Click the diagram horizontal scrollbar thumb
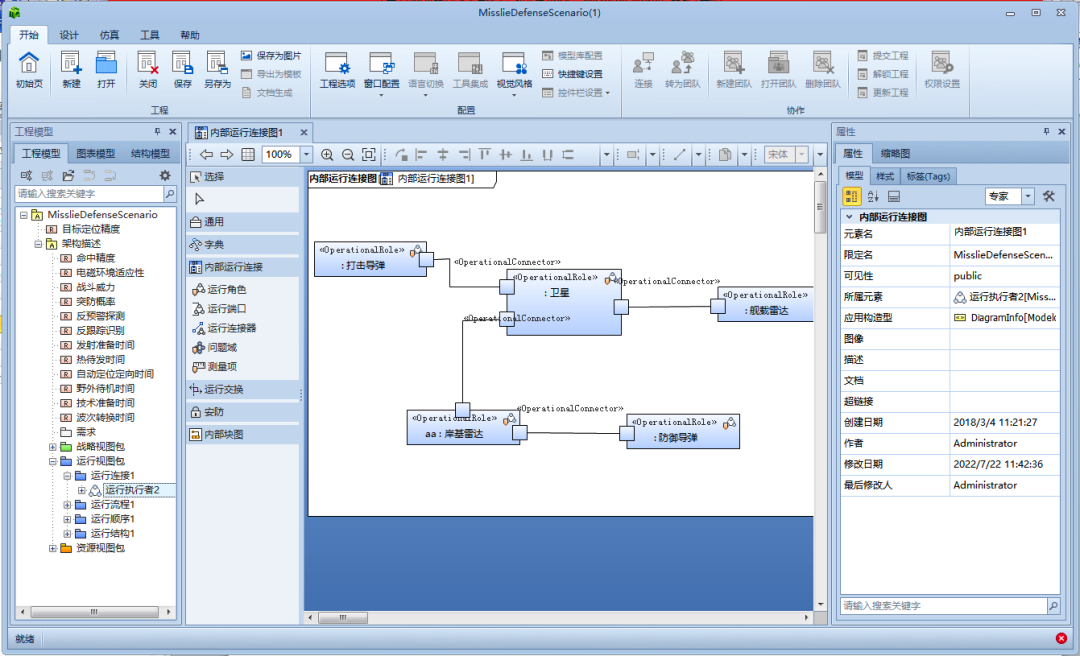Screen dimensions: 1080x656 (x=342, y=617)
